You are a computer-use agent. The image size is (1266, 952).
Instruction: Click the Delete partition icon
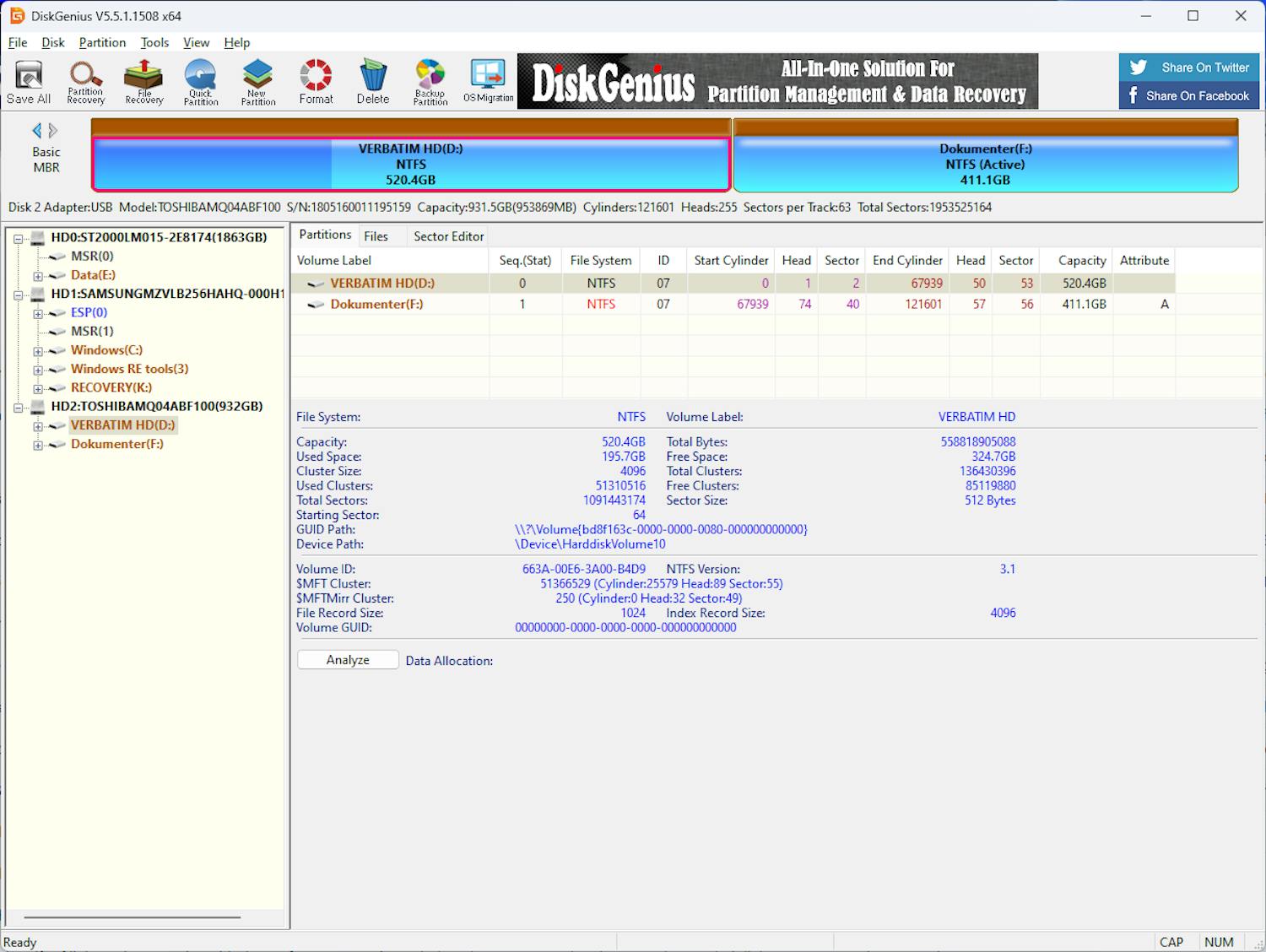(x=372, y=82)
